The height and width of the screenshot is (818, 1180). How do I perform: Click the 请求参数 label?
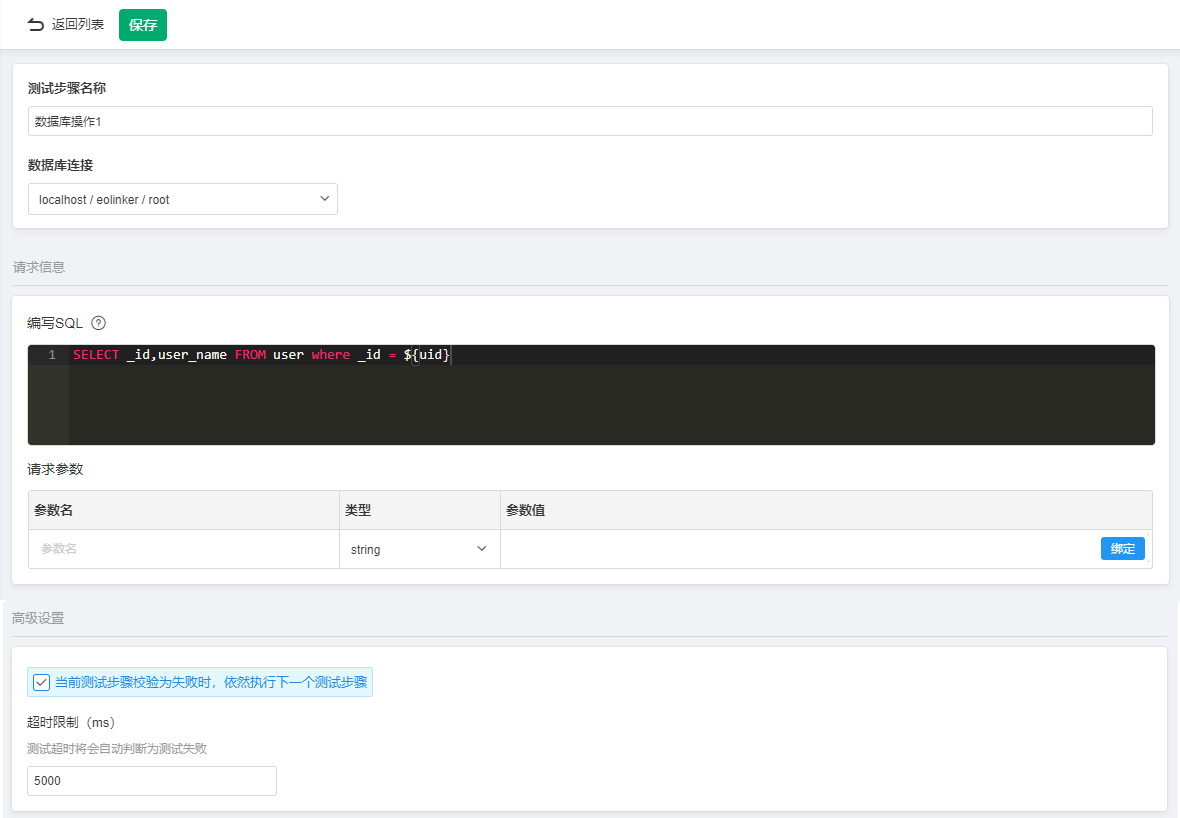coord(55,469)
